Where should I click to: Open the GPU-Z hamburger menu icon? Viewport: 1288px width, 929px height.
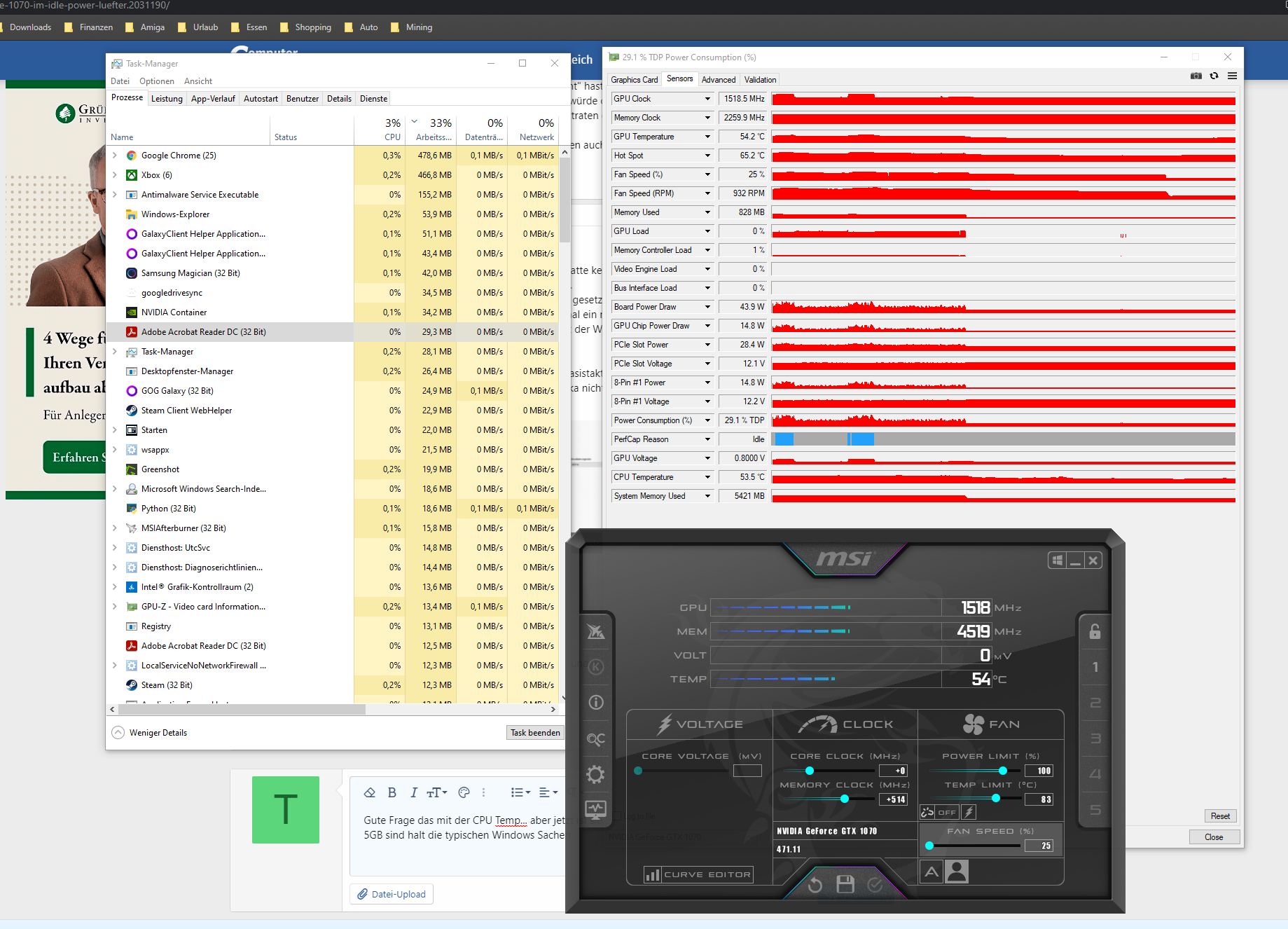(x=1232, y=76)
